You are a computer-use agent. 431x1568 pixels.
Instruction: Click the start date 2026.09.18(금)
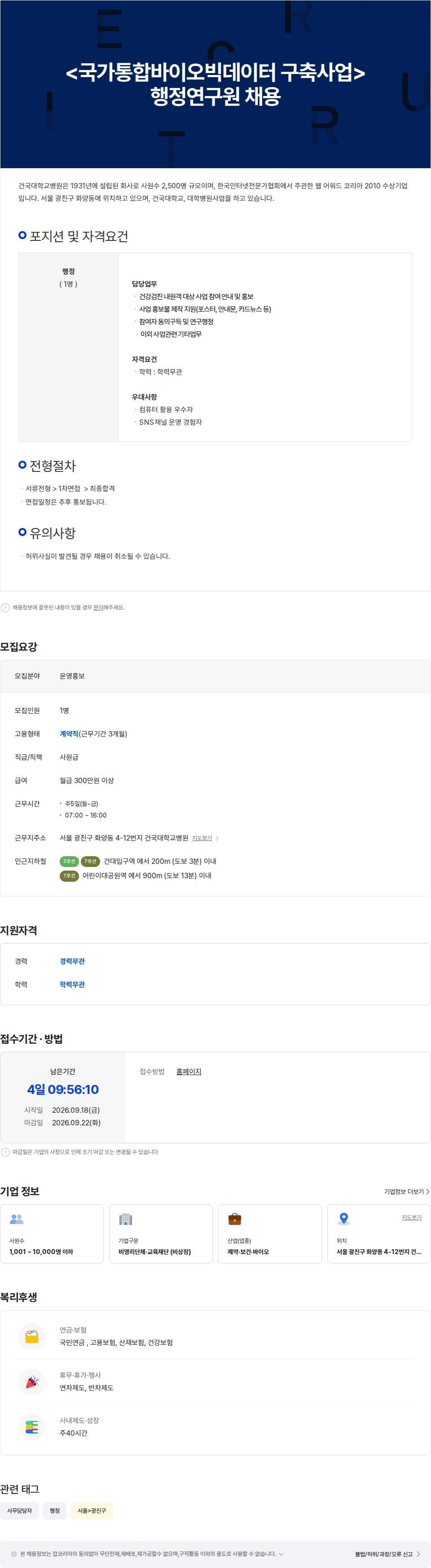tap(76, 1110)
